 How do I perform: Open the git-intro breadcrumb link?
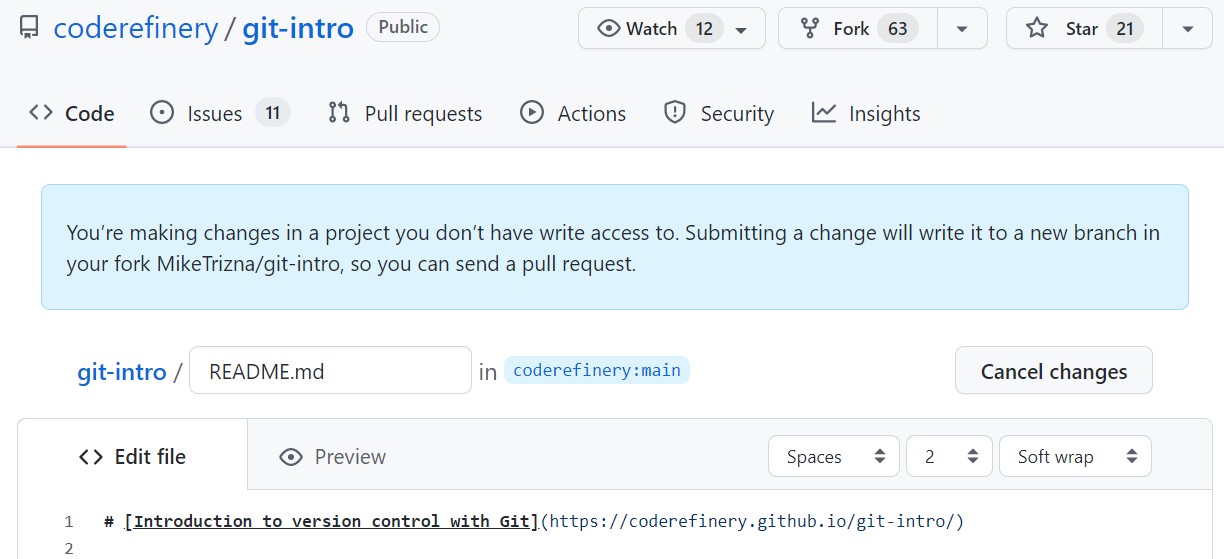(x=122, y=372)
